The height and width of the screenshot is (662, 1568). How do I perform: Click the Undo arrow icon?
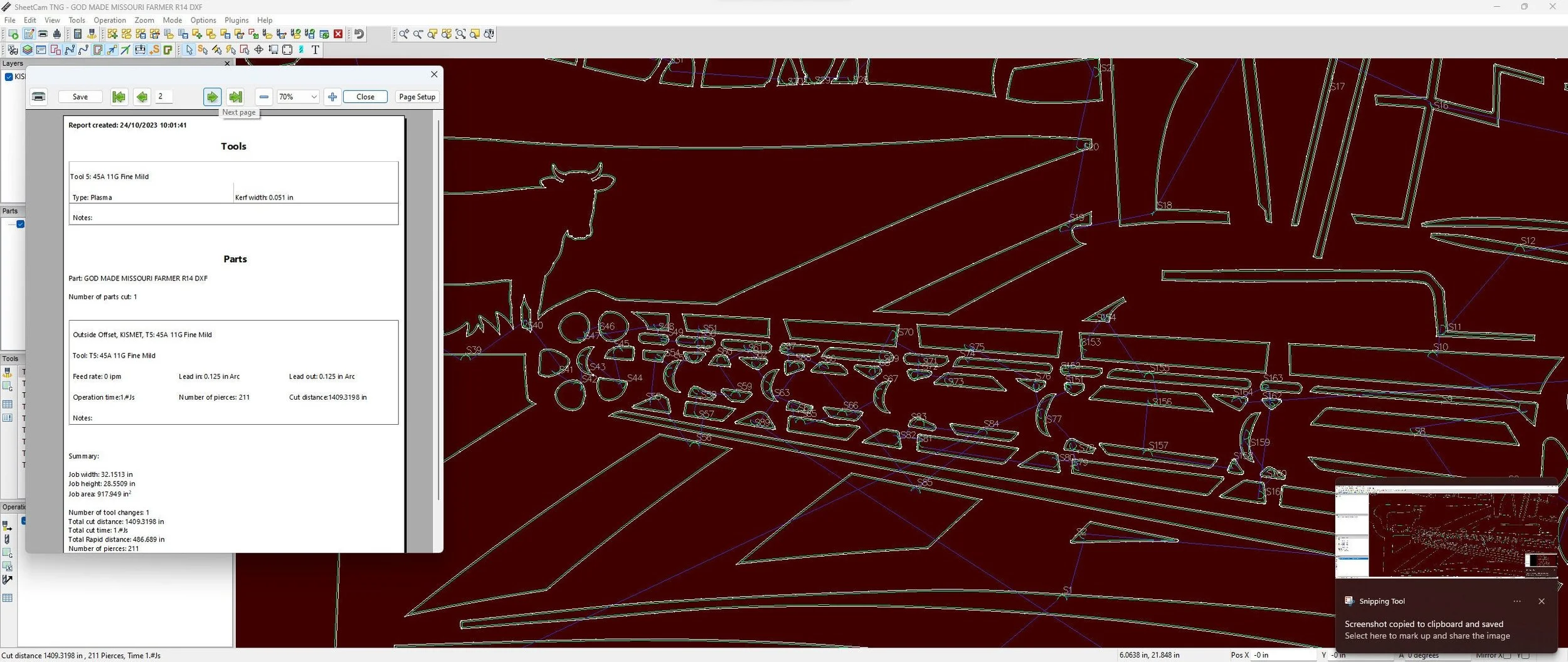359,34
